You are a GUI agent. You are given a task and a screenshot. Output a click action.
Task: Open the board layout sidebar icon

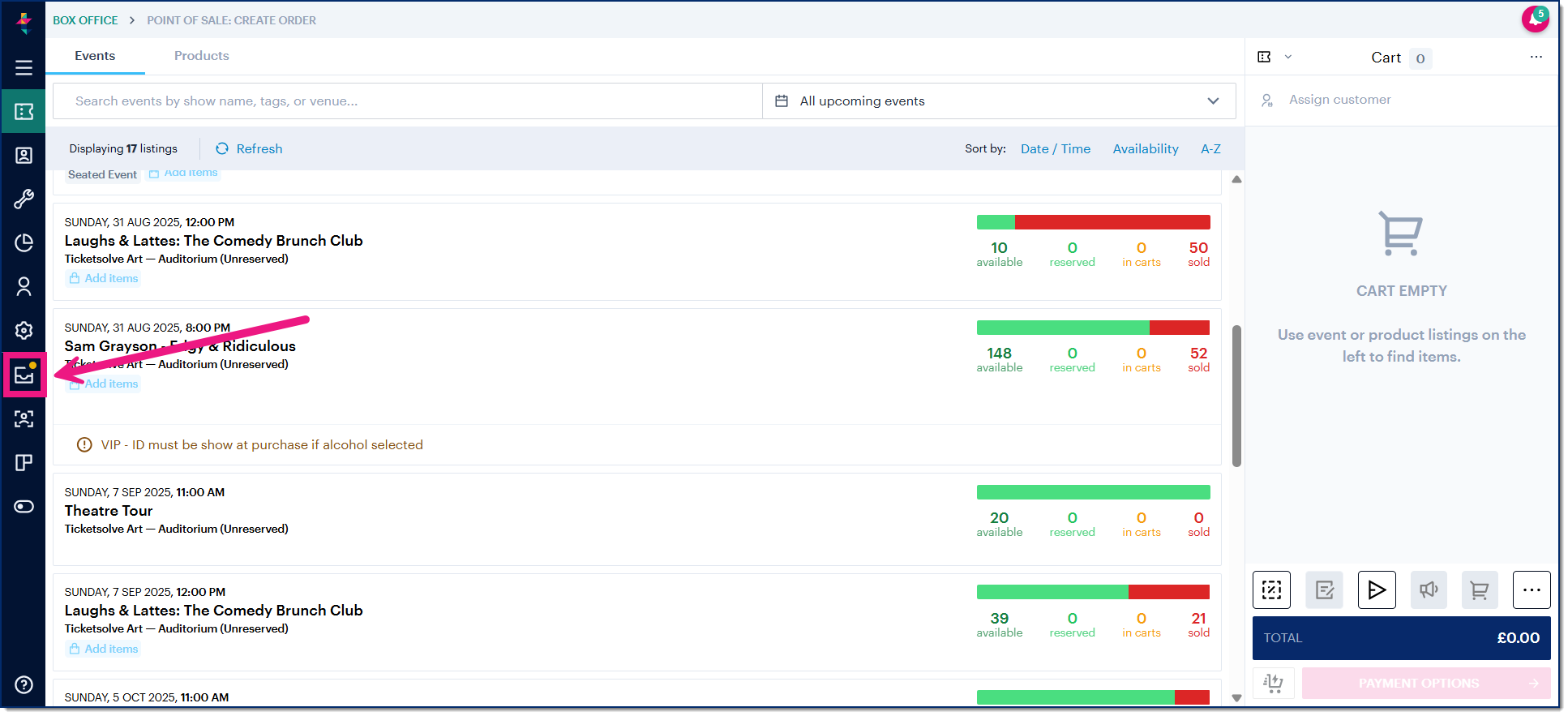click(24, 462)
